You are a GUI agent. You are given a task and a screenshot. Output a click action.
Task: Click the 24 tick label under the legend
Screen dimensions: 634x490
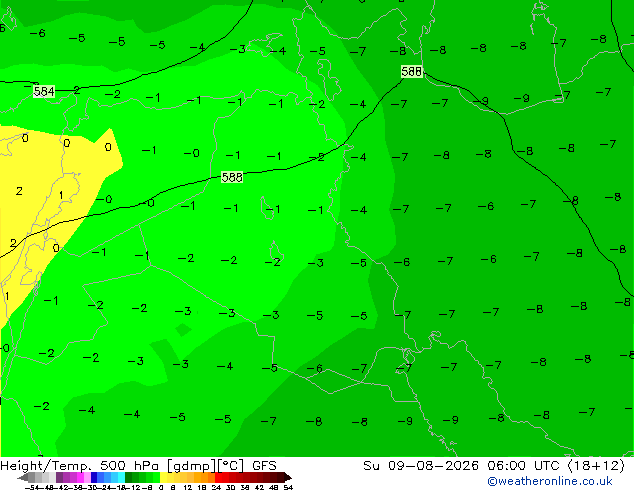click(x=216, y=487)
